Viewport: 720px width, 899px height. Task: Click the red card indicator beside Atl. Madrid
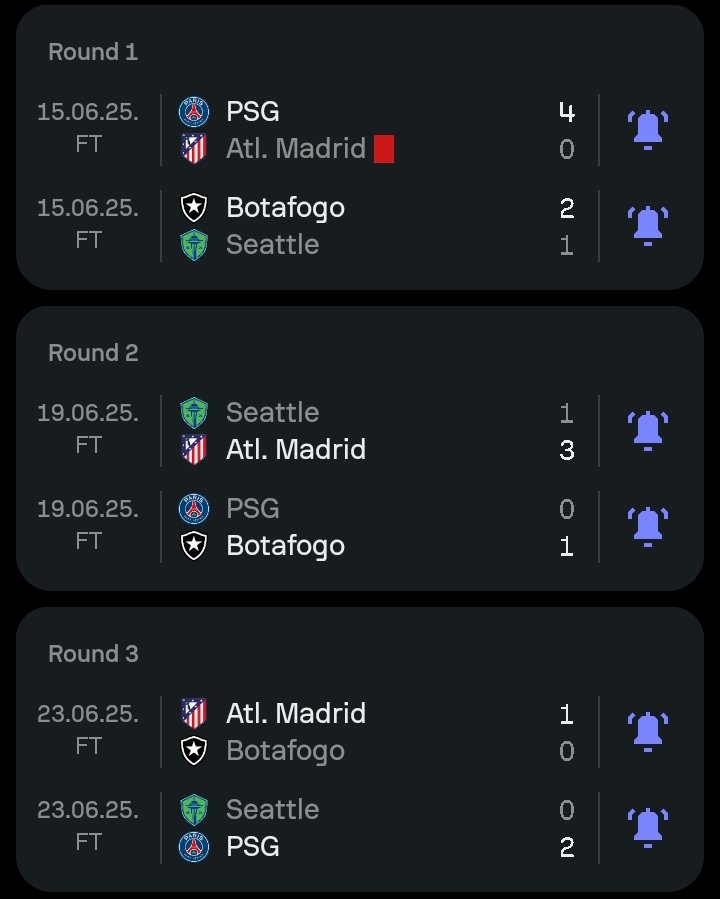384,149
